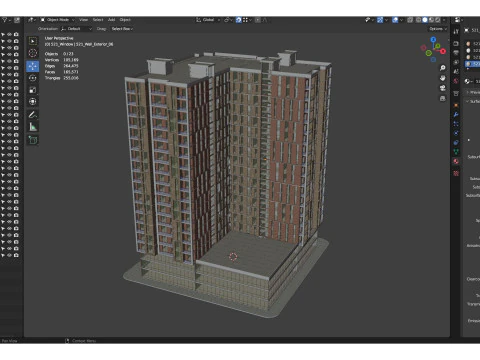Open the Add menu
Screen dimensions: 480x360
tap(111, 20)
